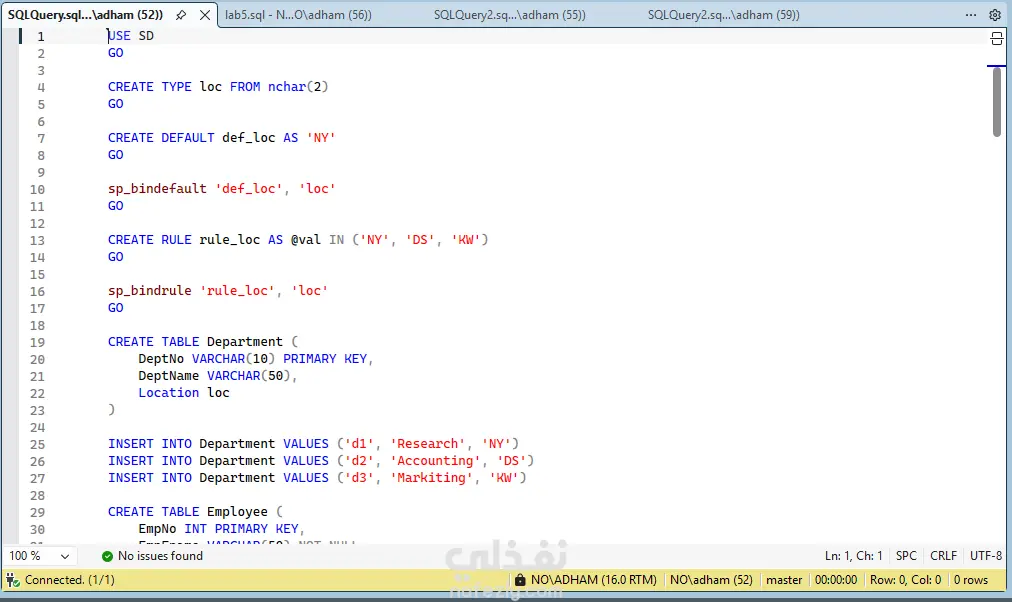This screenshot has width=1012, height=602.
Task: Click the 0 rows status entry
Action: [x=971, y=580]
